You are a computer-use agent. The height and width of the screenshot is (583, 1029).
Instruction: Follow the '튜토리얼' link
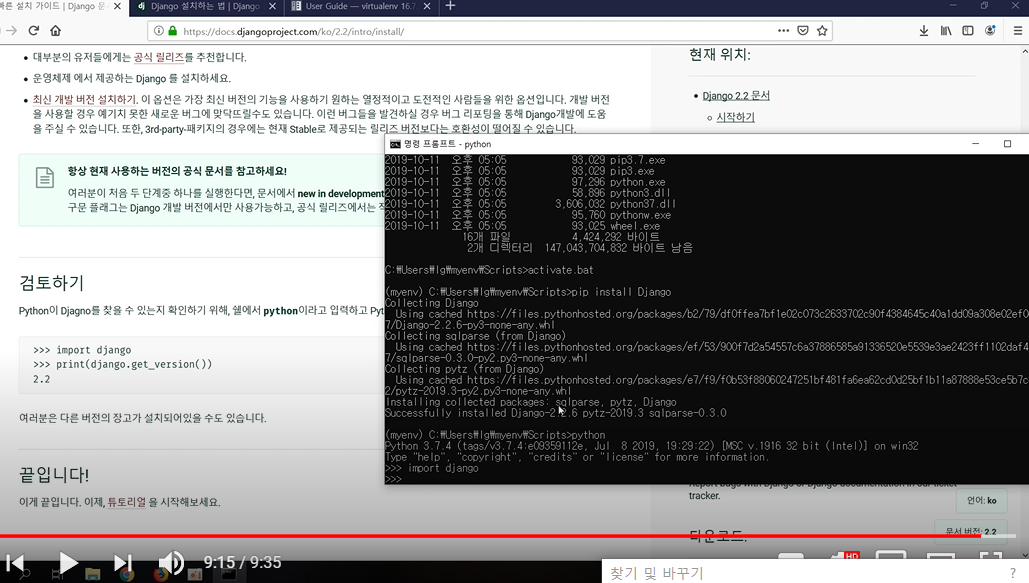coord(127,502)
